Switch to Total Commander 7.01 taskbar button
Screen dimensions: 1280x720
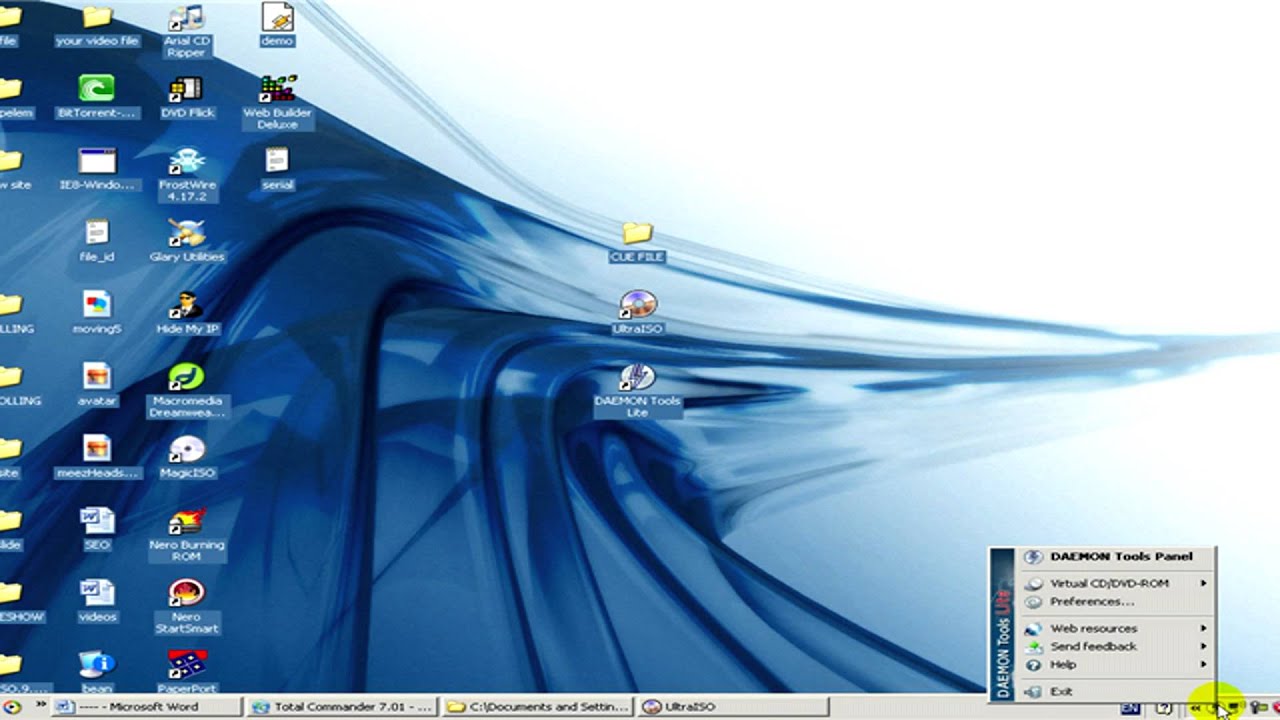(343, 706)
